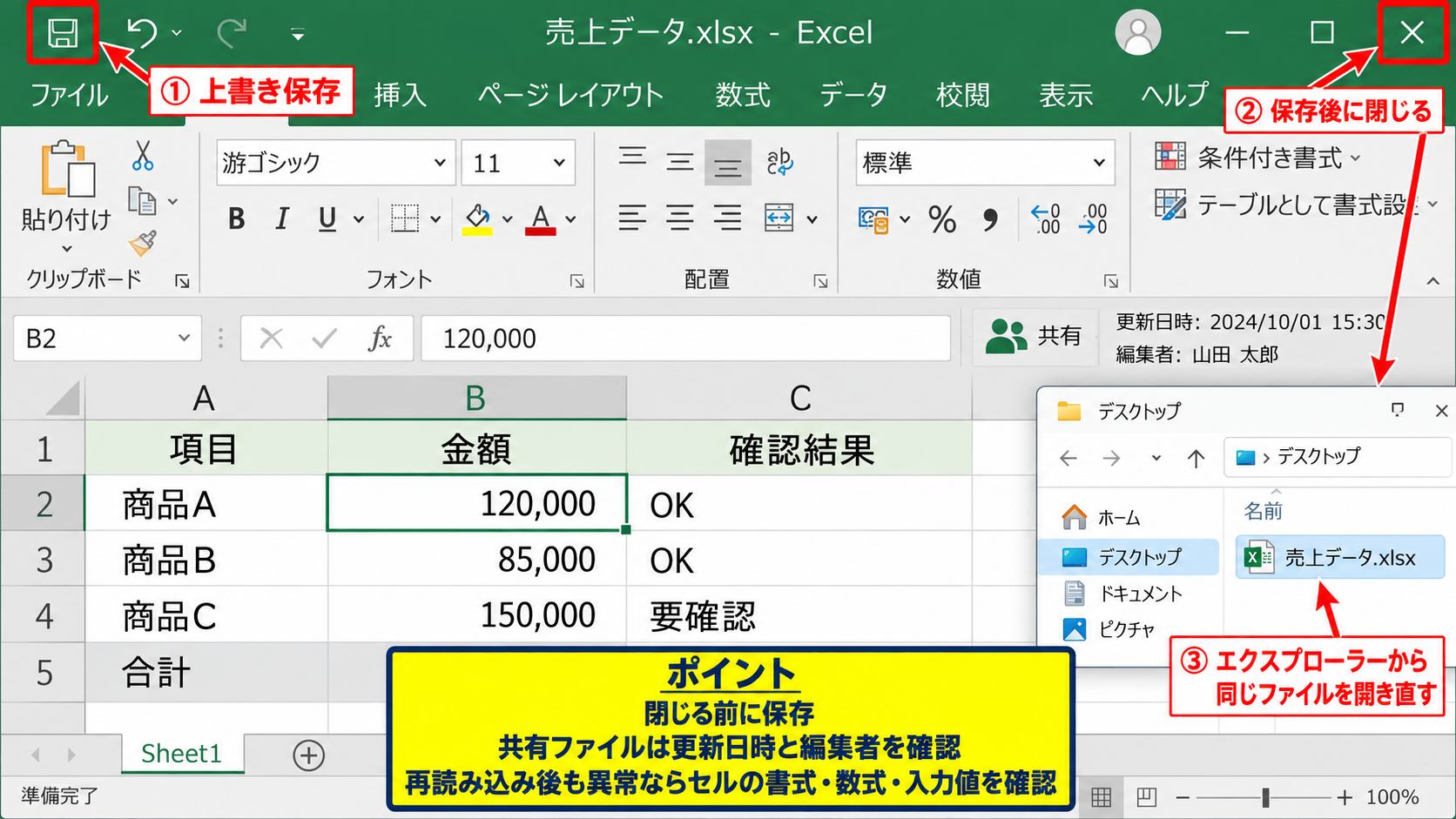Image resolution: width=1456 pixels, height=819 pixels.
Task: Switch to Normal view icon in status bar
Action: tap(1101, 796)
